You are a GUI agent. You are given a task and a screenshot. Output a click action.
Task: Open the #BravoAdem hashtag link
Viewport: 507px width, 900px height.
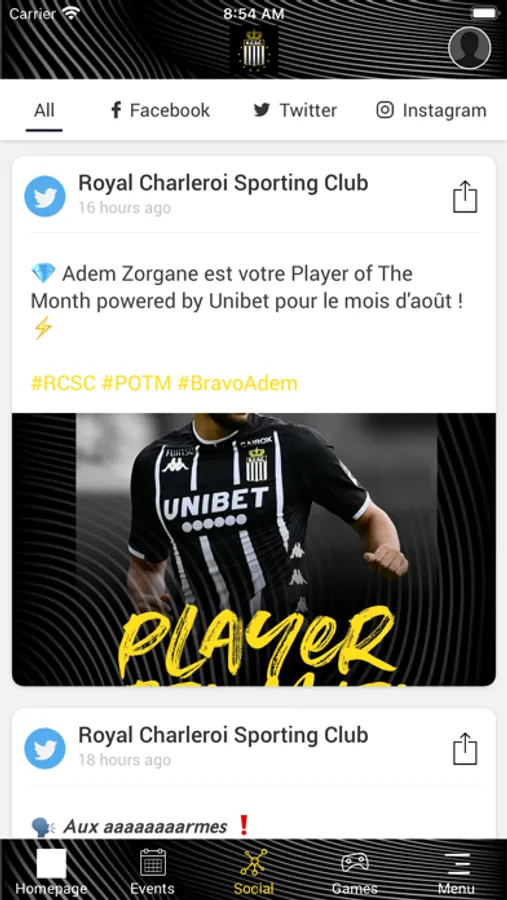coord(238,383)
